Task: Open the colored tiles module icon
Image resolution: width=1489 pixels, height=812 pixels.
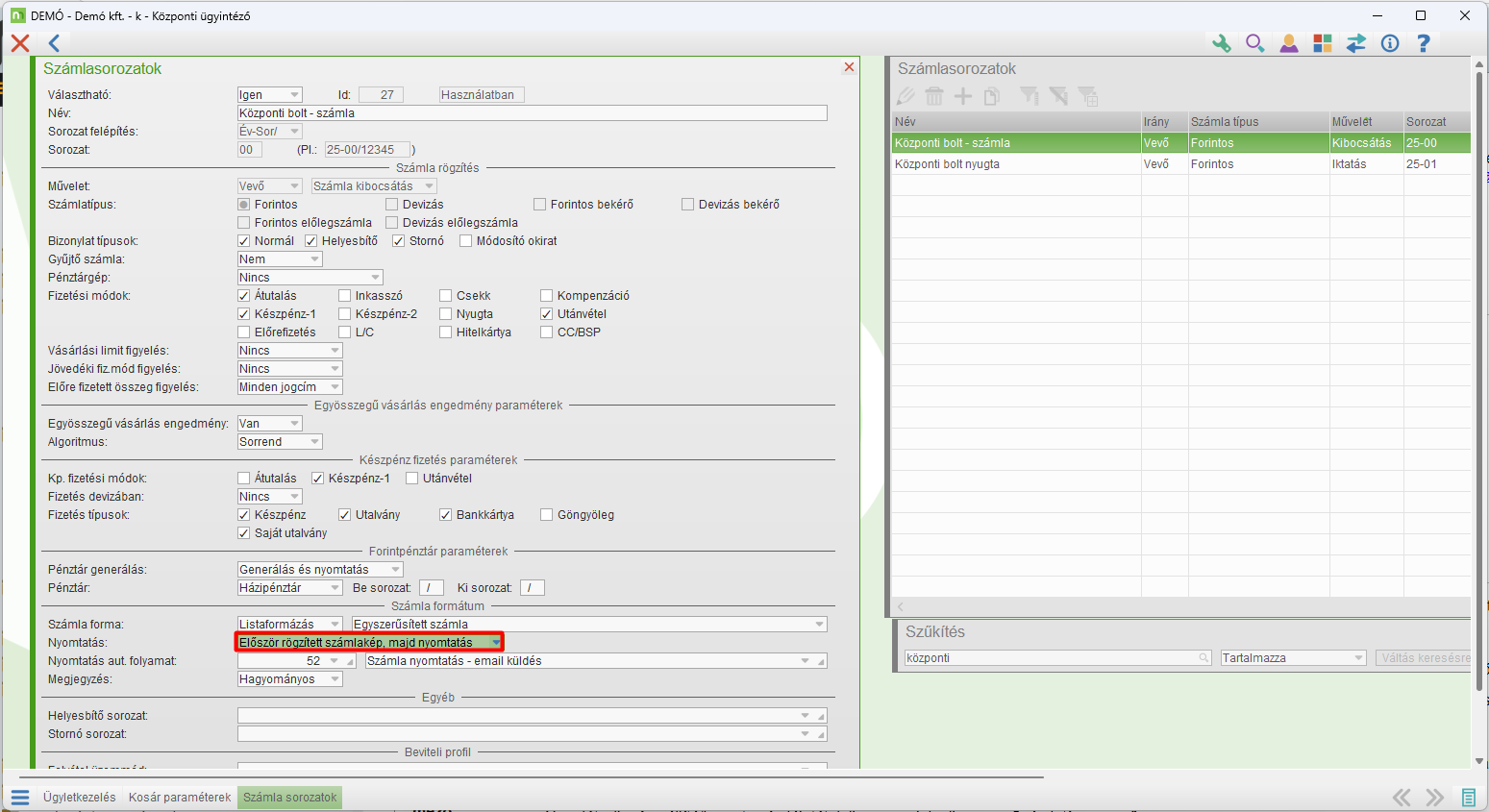Action: [x=1323, y=43]
